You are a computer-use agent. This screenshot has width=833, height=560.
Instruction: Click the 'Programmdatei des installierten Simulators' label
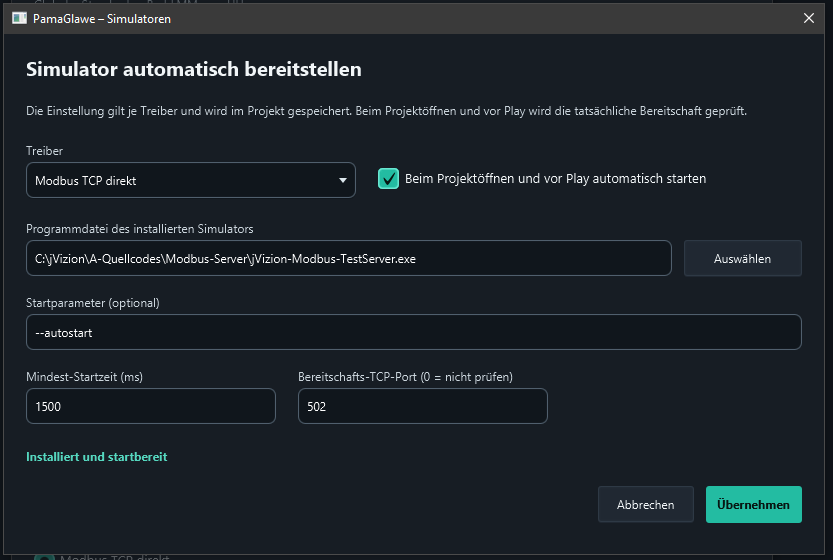click(140, 229)
